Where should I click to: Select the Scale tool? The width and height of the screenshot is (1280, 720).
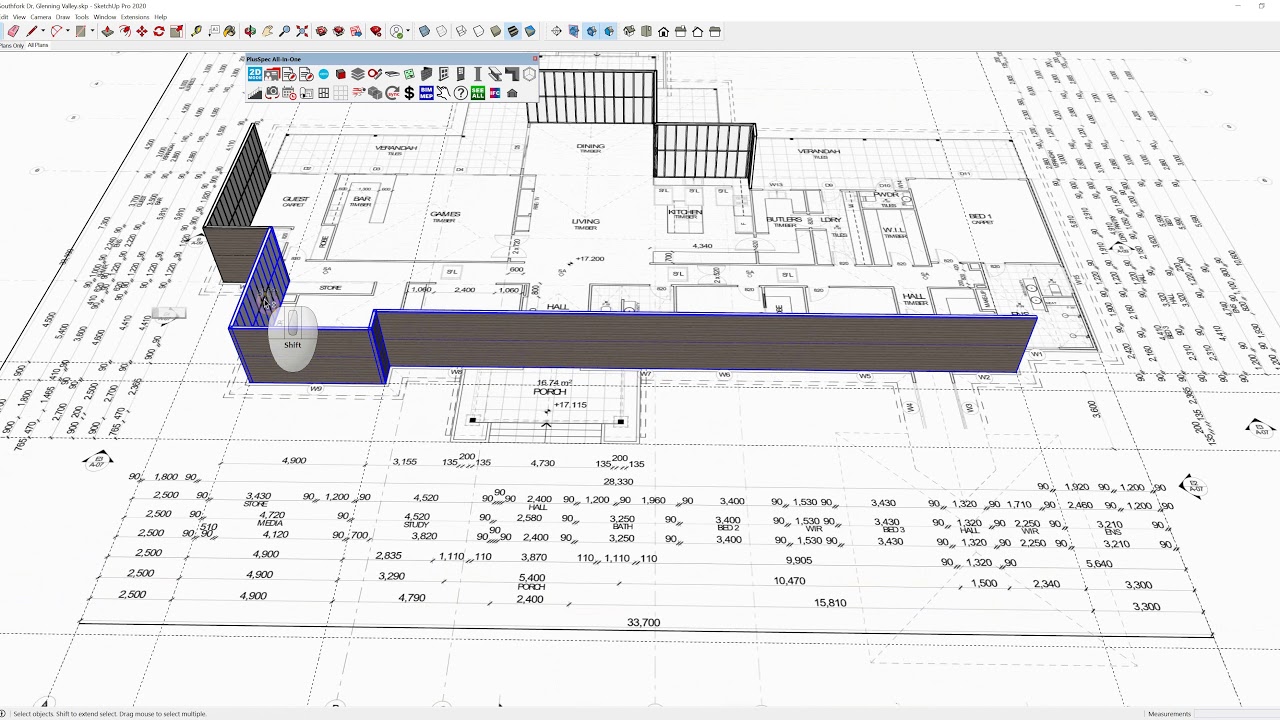click(x=177, y=32)
